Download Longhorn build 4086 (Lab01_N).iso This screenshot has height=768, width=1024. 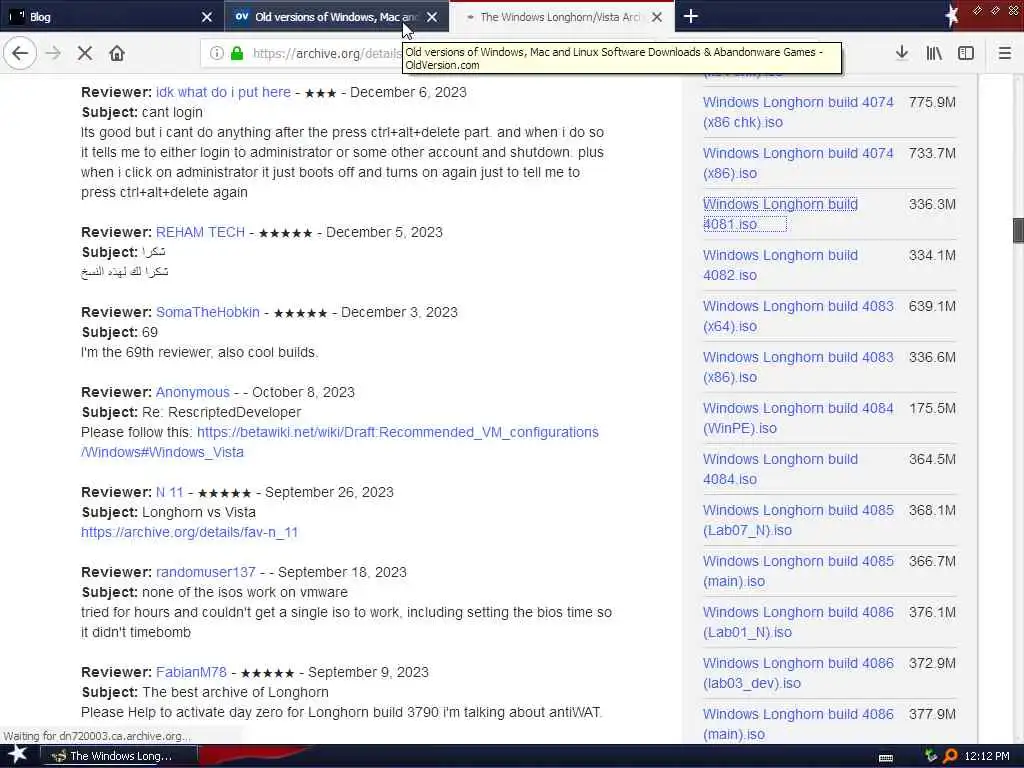(x=798, y=622)
